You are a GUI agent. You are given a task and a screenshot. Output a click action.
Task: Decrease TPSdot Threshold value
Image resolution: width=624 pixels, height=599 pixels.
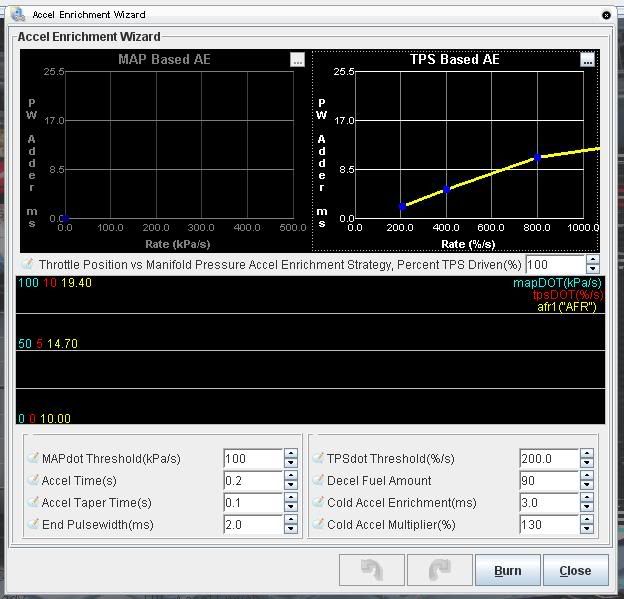coord(587,463)
